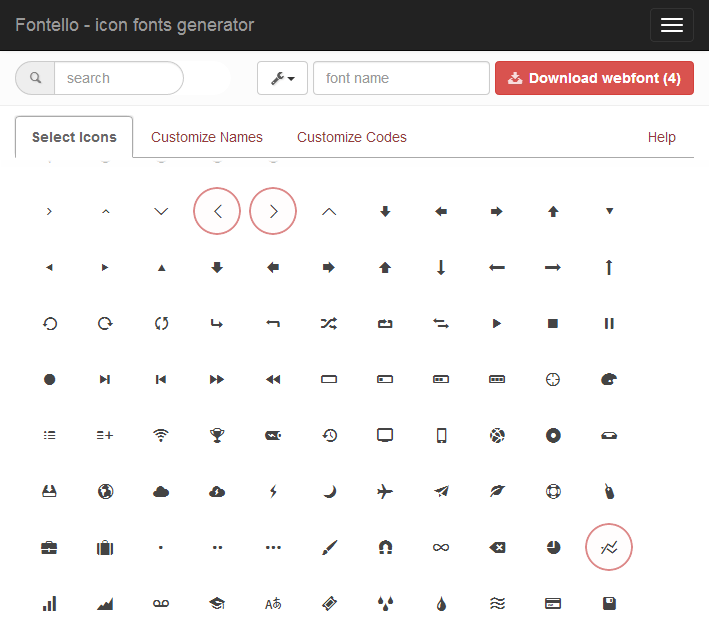Select the paint brush icon
This screenshot has width=709, height=625.
(x=329, y=547)
